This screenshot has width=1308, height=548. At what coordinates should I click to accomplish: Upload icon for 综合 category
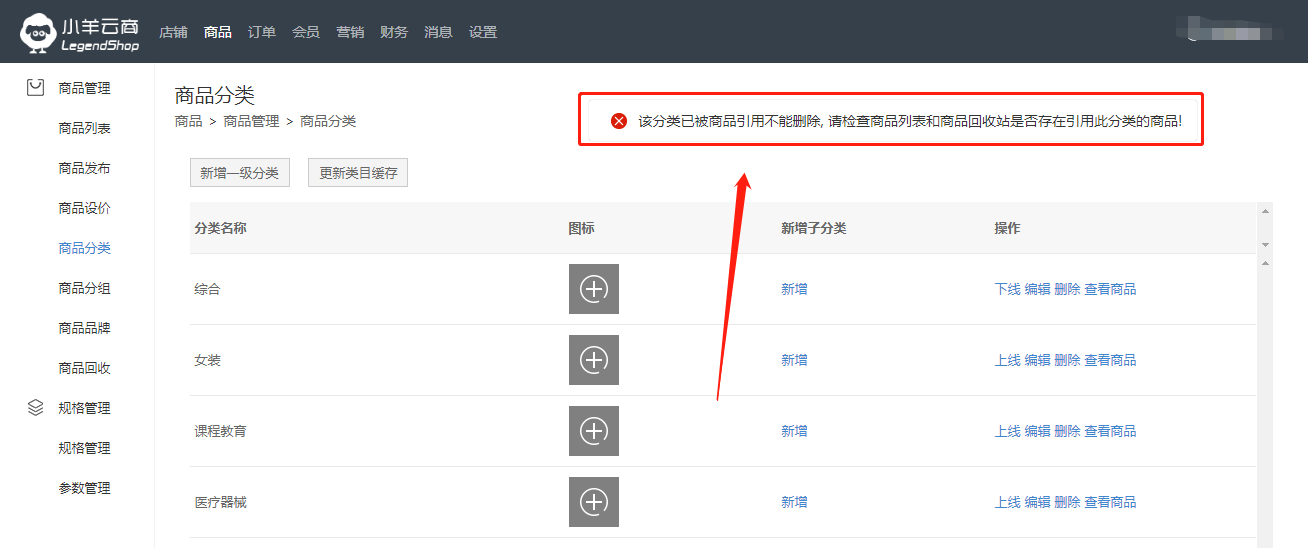pos(594,289)
